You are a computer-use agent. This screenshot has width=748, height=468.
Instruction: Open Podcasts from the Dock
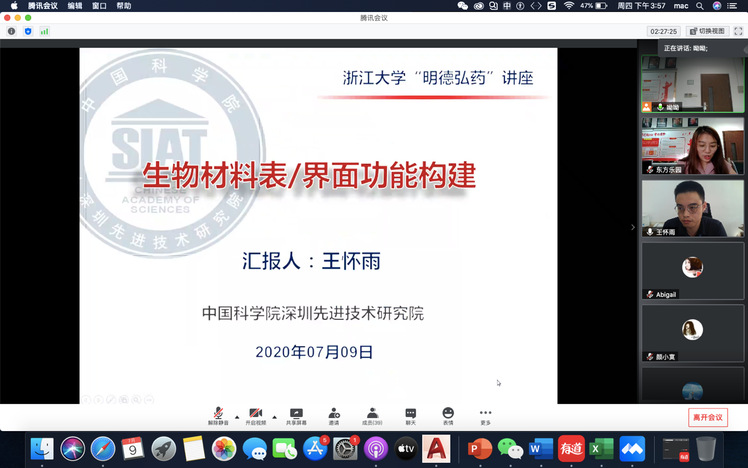[375, 448]
